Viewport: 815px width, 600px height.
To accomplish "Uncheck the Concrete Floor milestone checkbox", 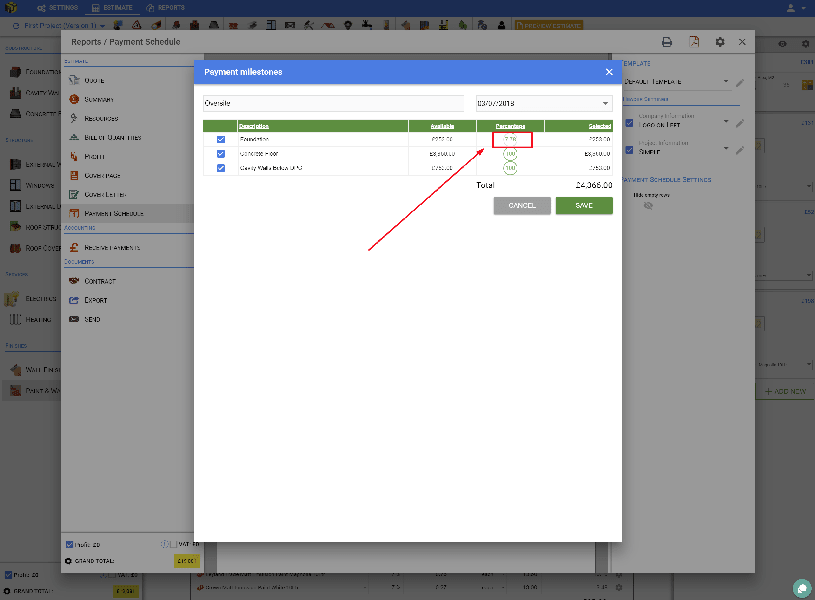I will coord(221,154).
